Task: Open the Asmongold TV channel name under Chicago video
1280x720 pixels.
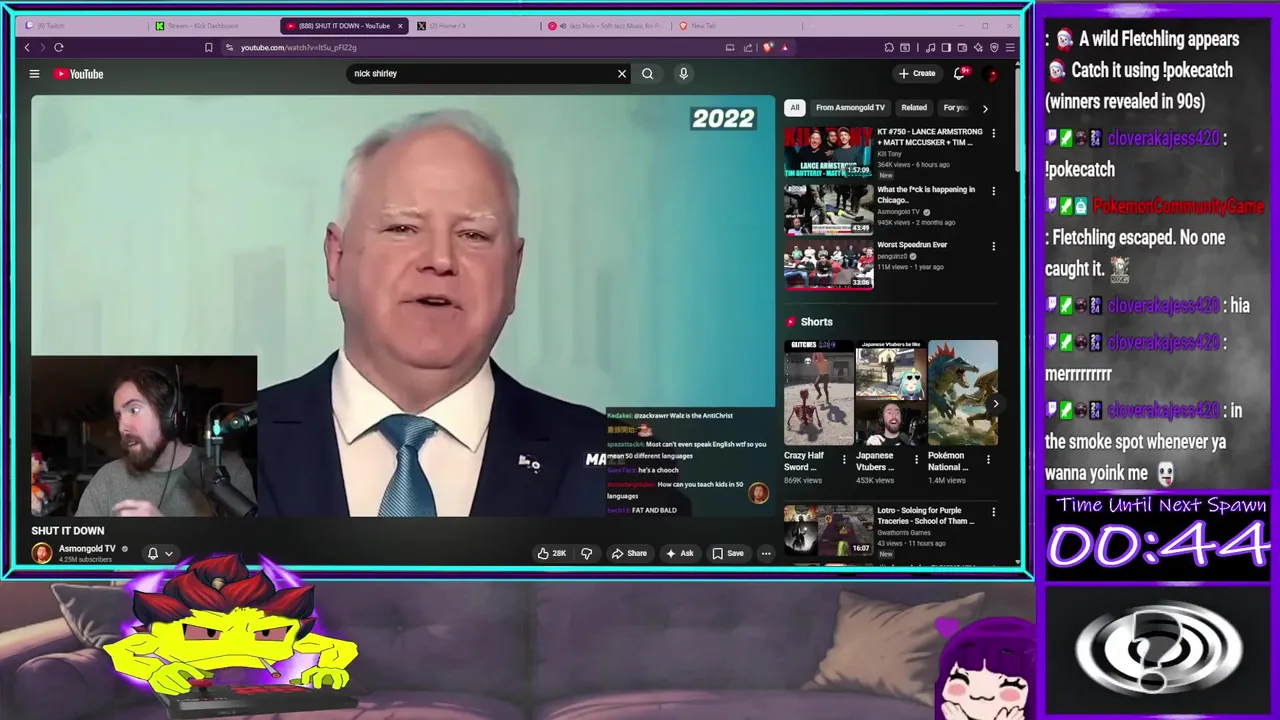Action: pyautogui.click(x=898, y=212)
